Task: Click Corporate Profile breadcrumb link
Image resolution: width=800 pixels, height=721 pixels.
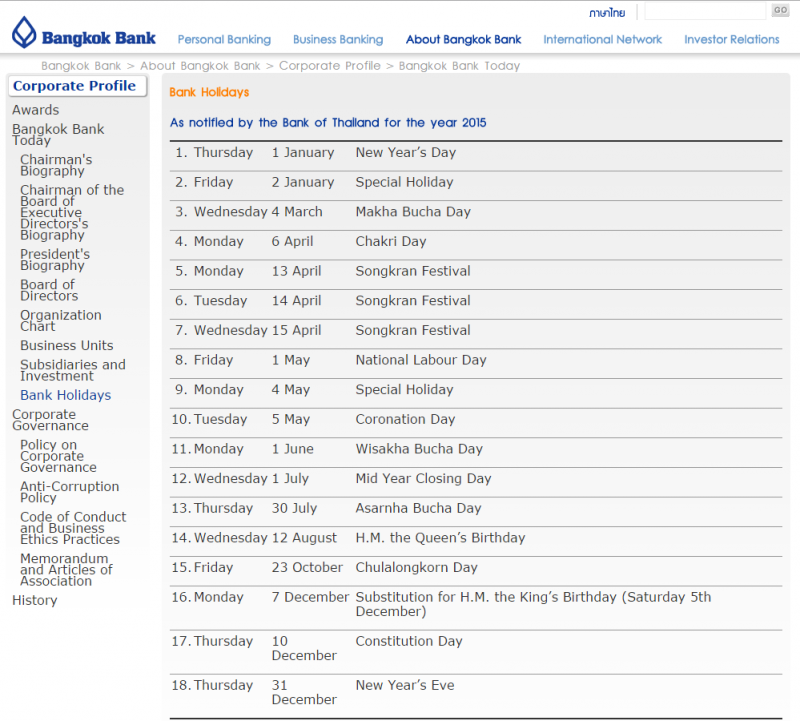Action: click(x=329, y=66)
